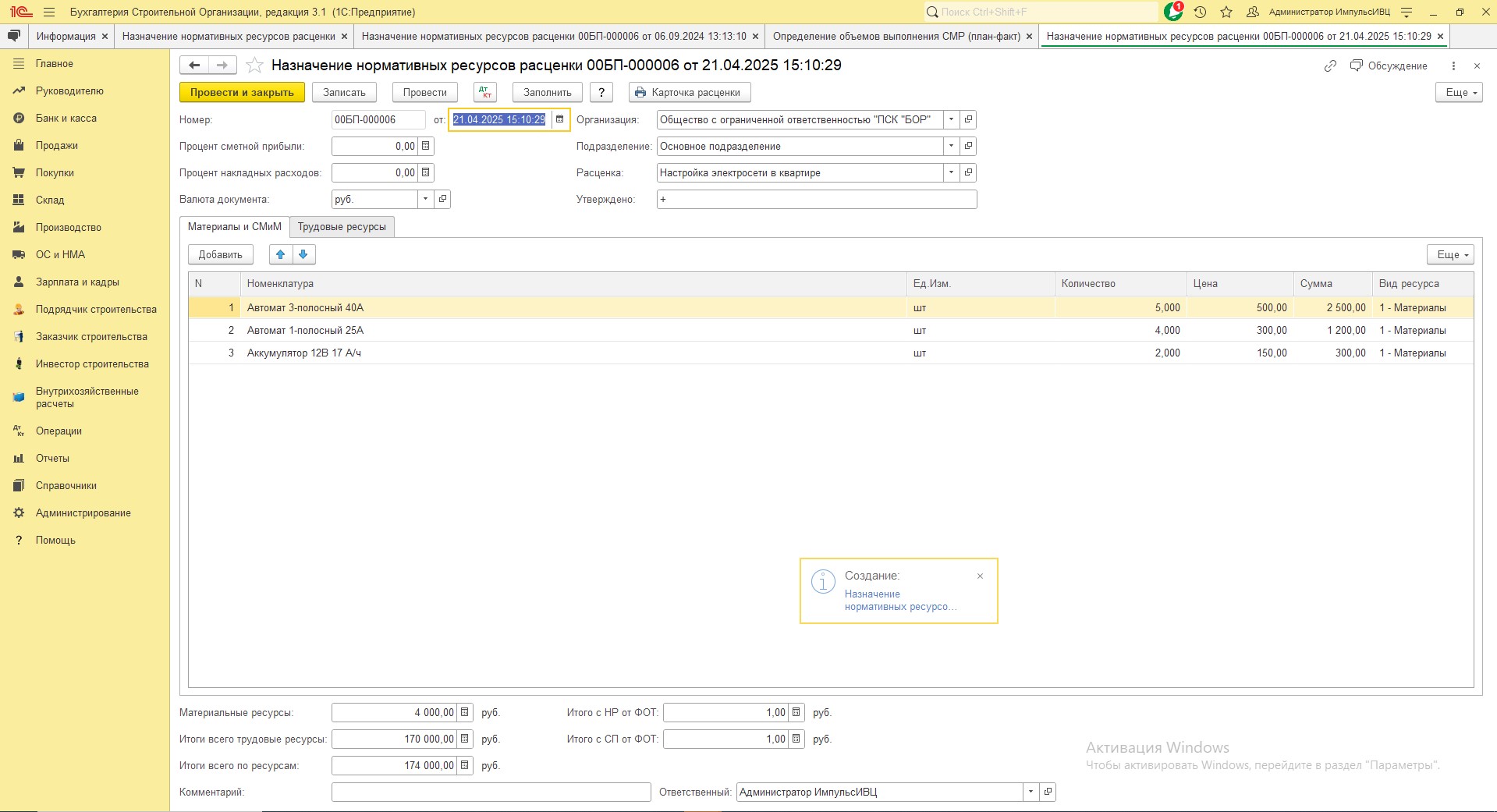Close the Информация tab
This screenshot has width=1497, height=812.
(105, 37)
